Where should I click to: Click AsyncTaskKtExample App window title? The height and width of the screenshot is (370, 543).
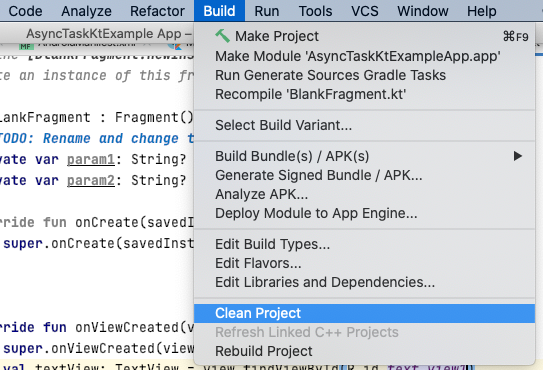point(109,34)
